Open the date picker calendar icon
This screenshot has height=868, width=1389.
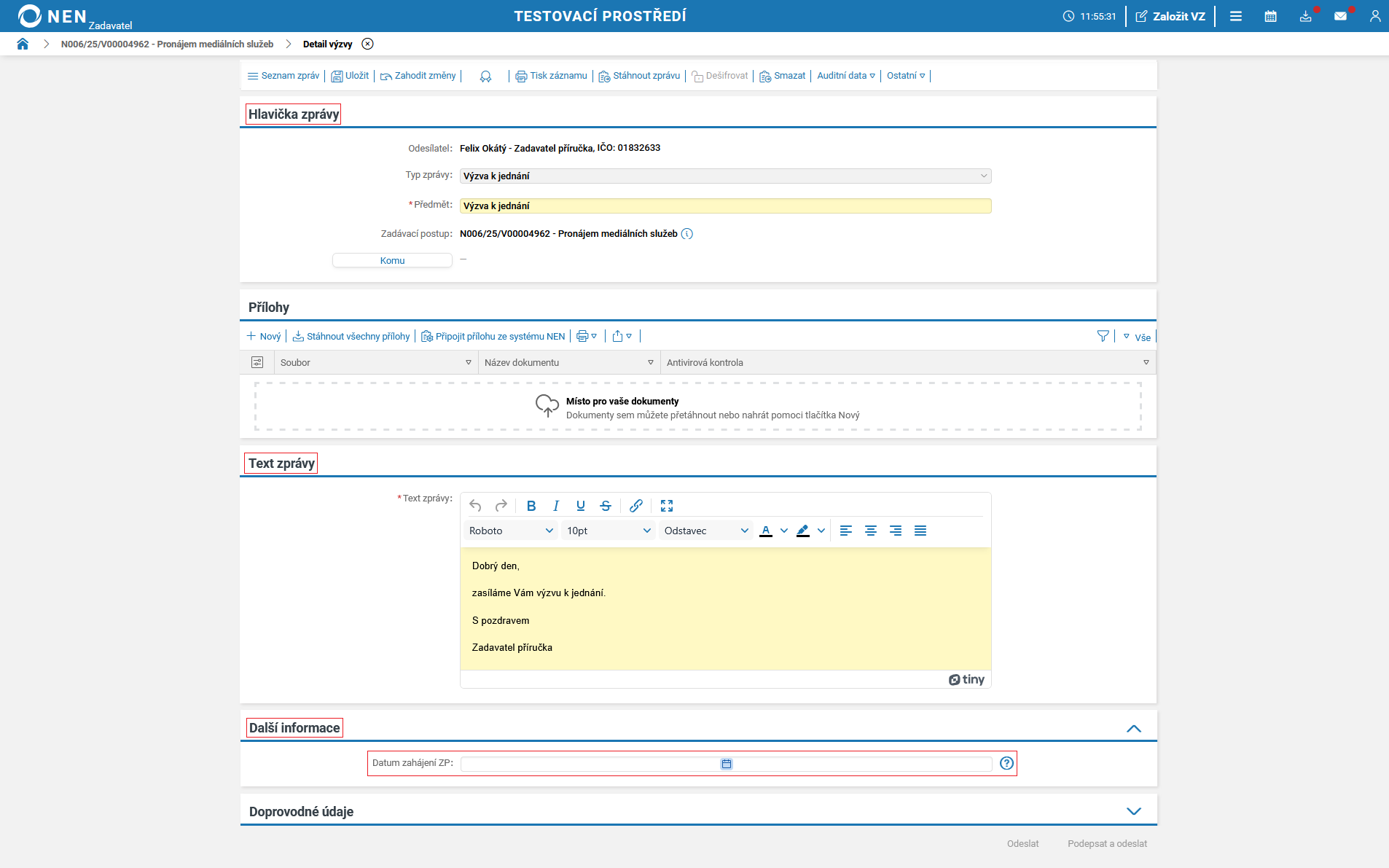(727, 764)
